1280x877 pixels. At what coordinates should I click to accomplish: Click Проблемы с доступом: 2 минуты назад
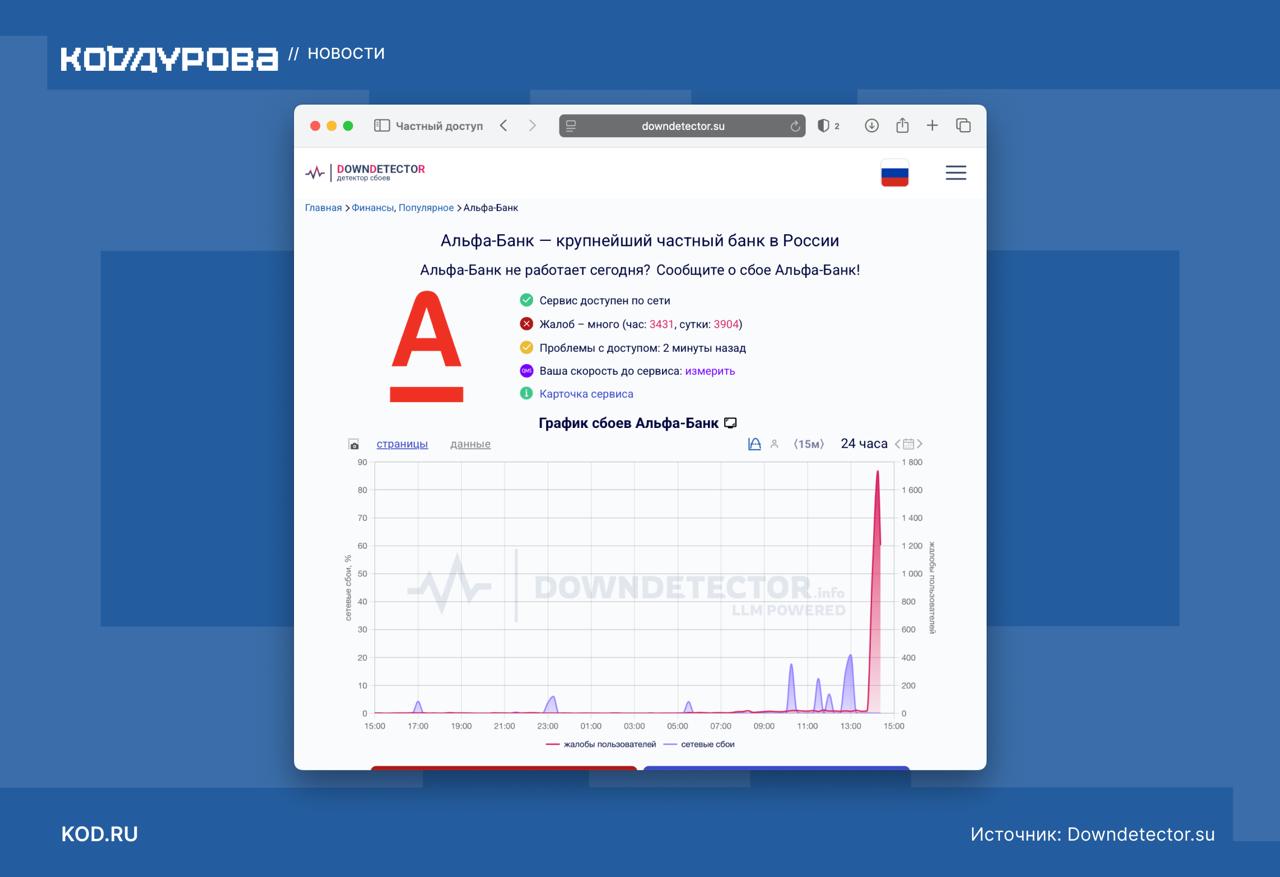643,348
